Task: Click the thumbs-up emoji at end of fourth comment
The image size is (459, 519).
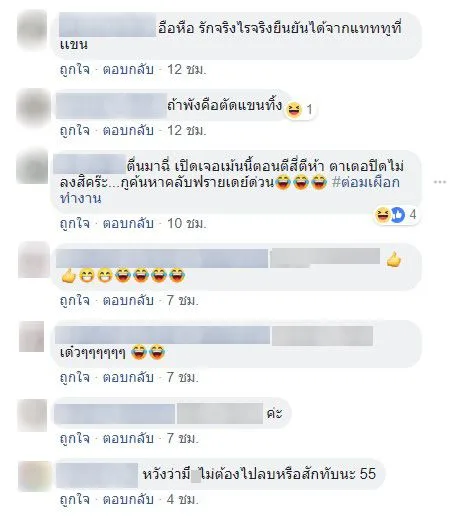Action: [x=394, y=260]
